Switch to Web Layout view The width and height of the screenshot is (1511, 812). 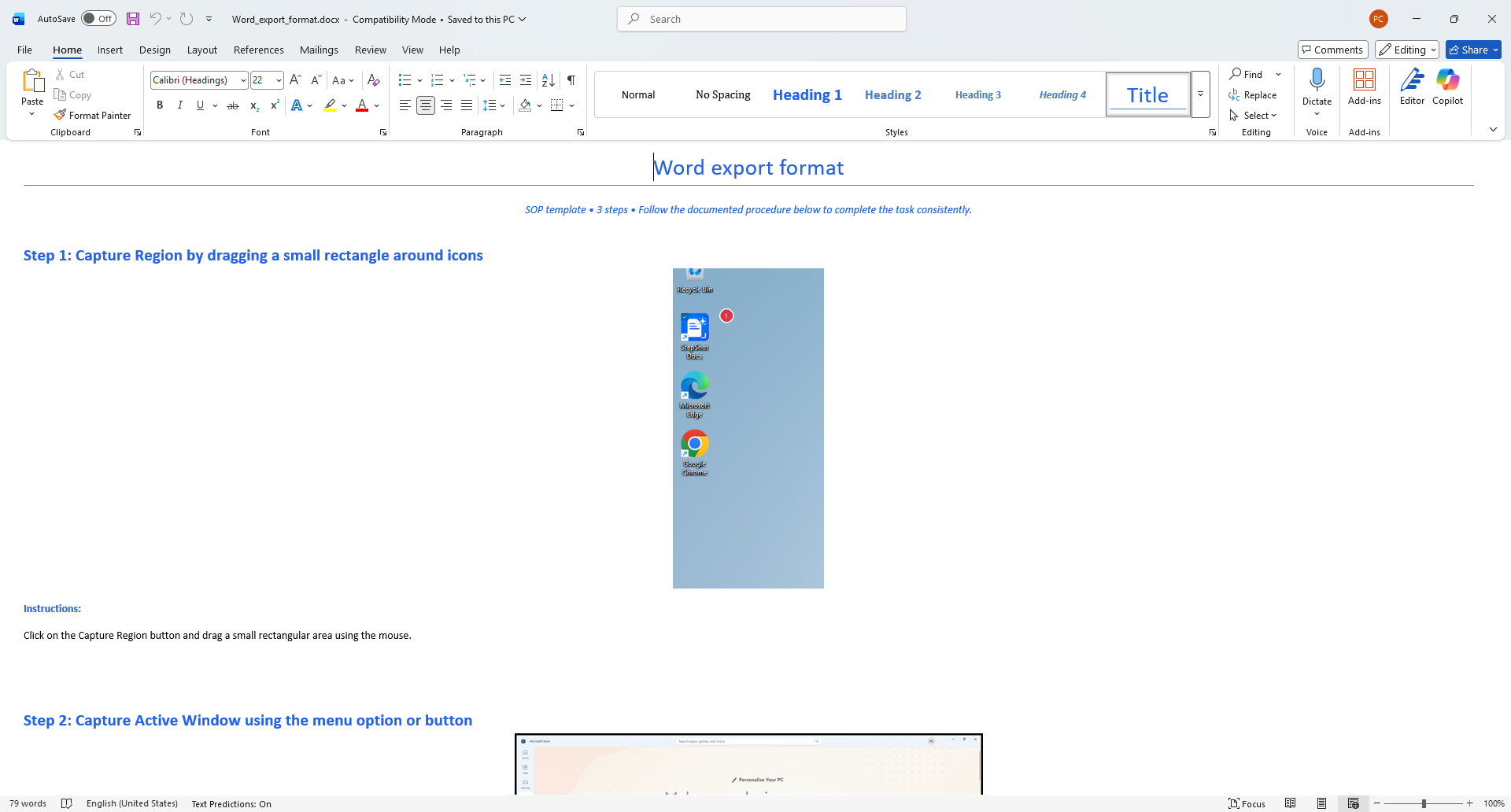(x=1354, y=803)
